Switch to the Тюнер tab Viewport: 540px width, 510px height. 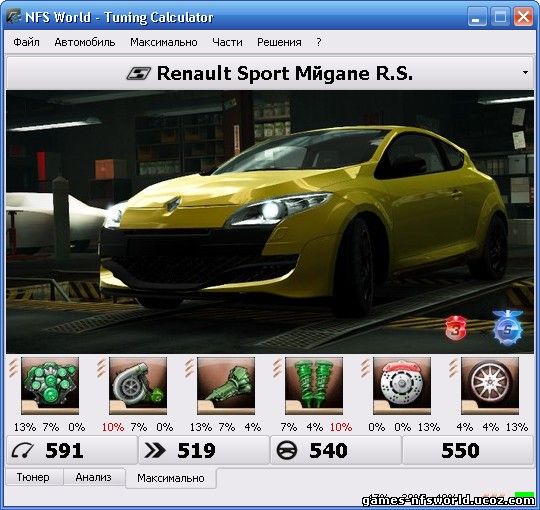(x=33, y=477)
